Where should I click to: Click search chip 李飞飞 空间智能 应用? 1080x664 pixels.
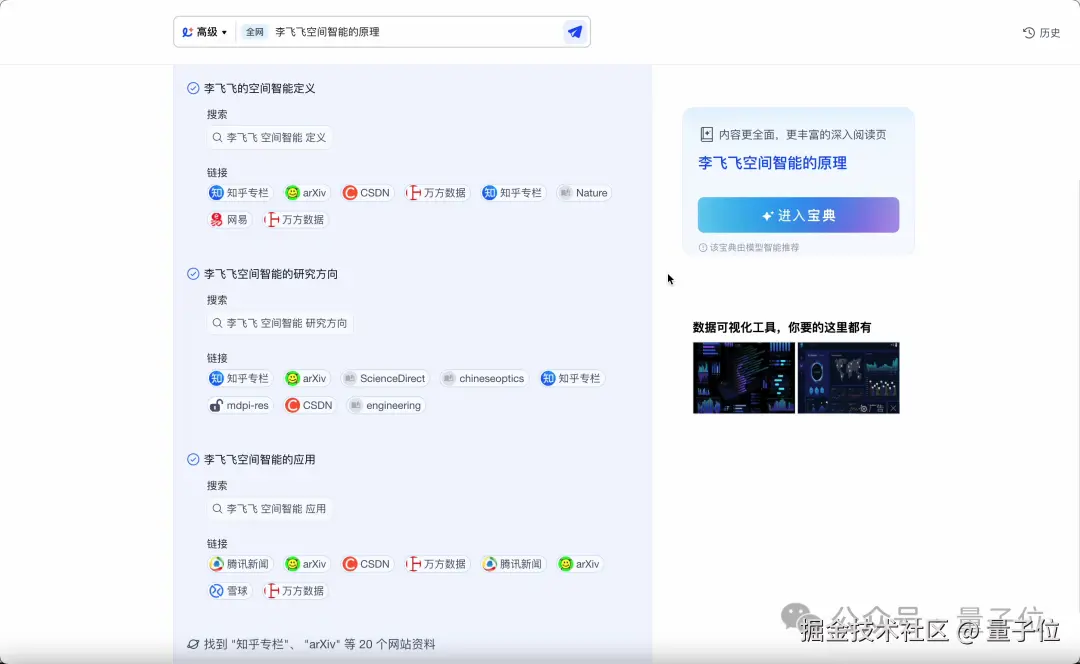pos(269,508)
